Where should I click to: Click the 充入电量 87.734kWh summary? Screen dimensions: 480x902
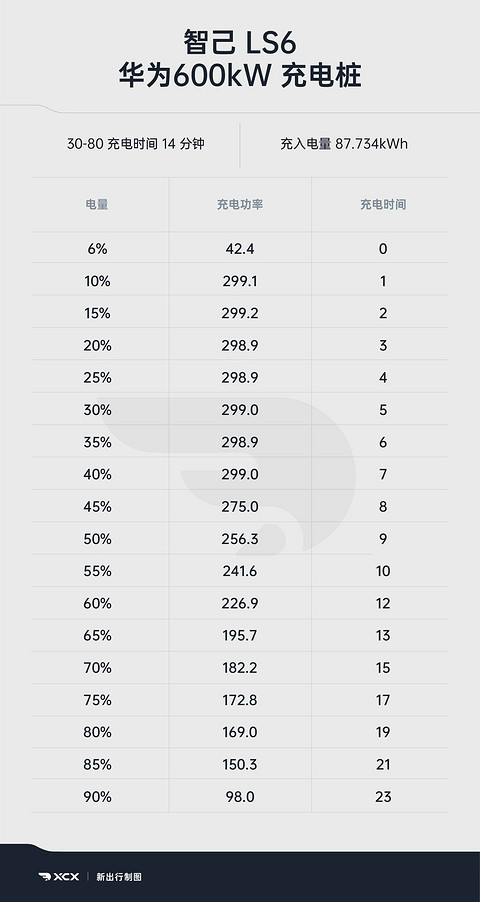[344, 144]
